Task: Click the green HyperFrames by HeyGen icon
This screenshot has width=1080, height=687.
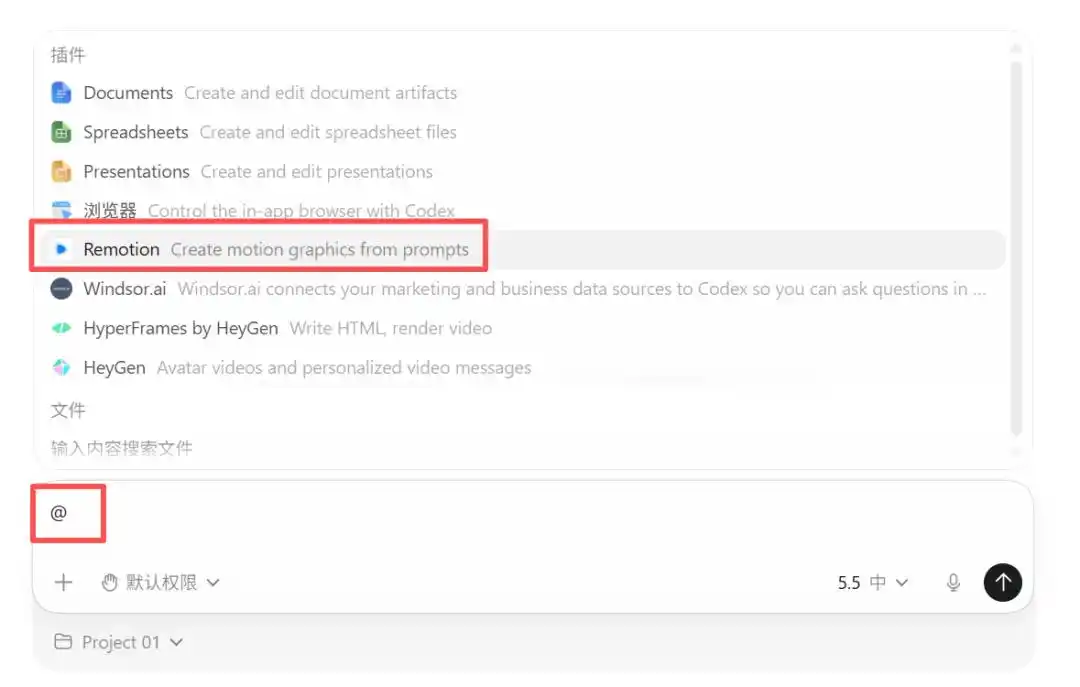Action: (61, 328)
